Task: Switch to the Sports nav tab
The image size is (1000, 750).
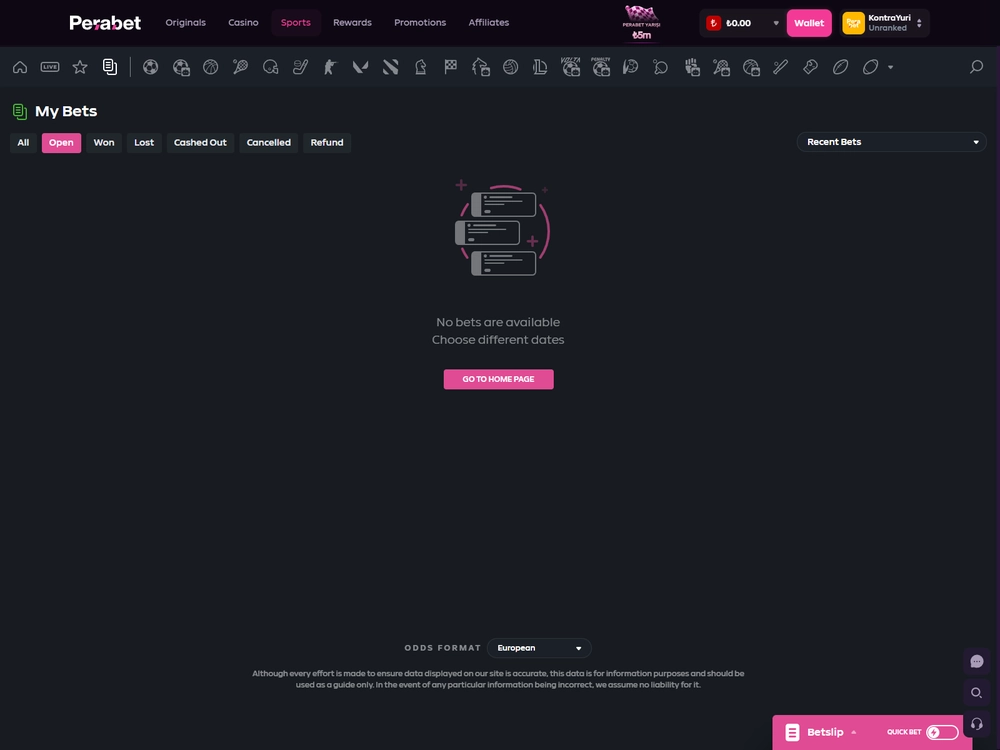Action: pyautogui.click(x=296, y=22)
